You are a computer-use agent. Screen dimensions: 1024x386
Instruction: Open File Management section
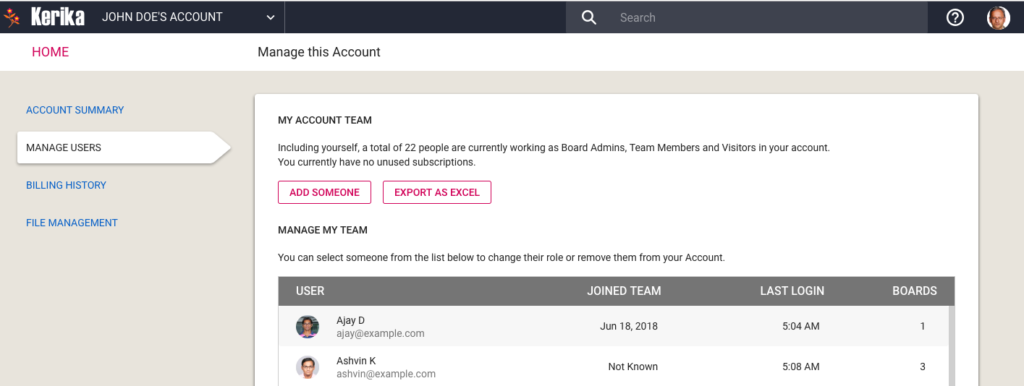72,223
